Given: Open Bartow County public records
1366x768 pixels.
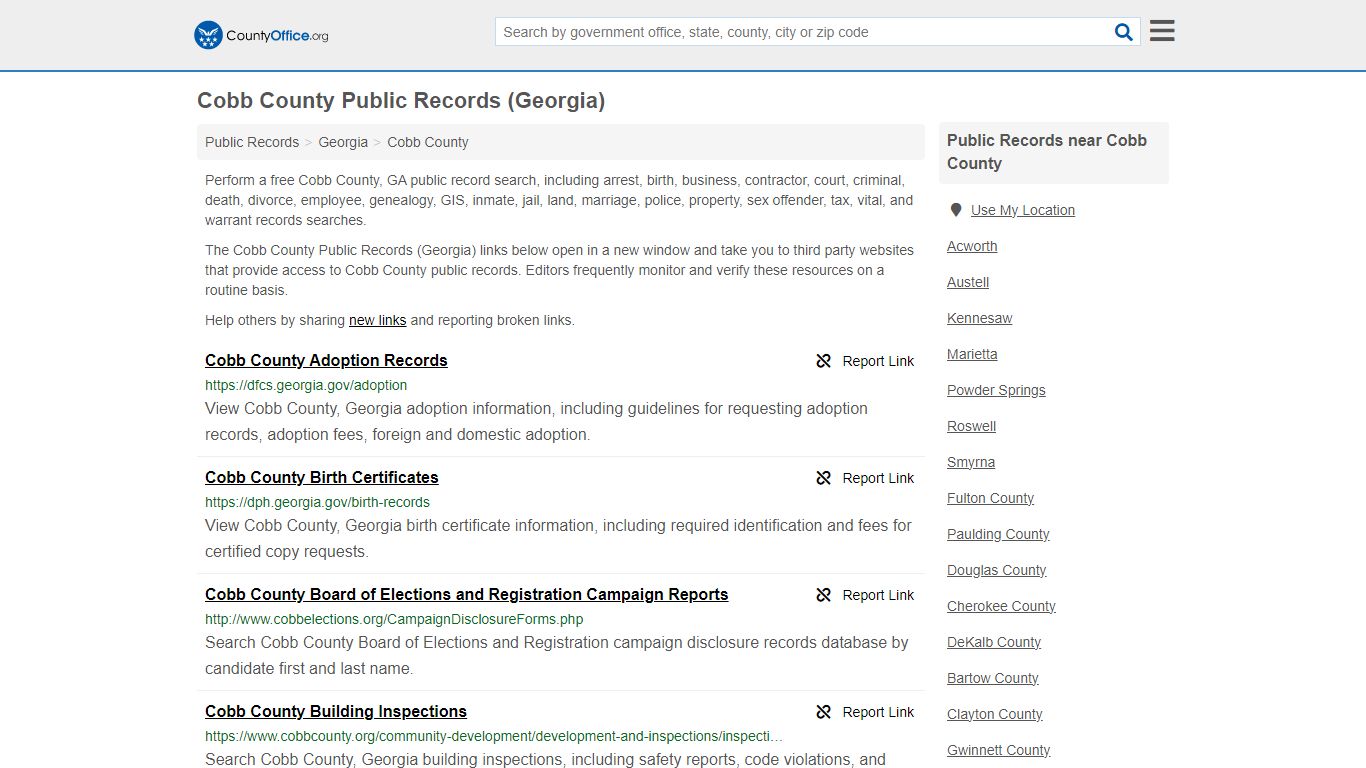Looking at the screenshot, I should (x=993, y=678).
